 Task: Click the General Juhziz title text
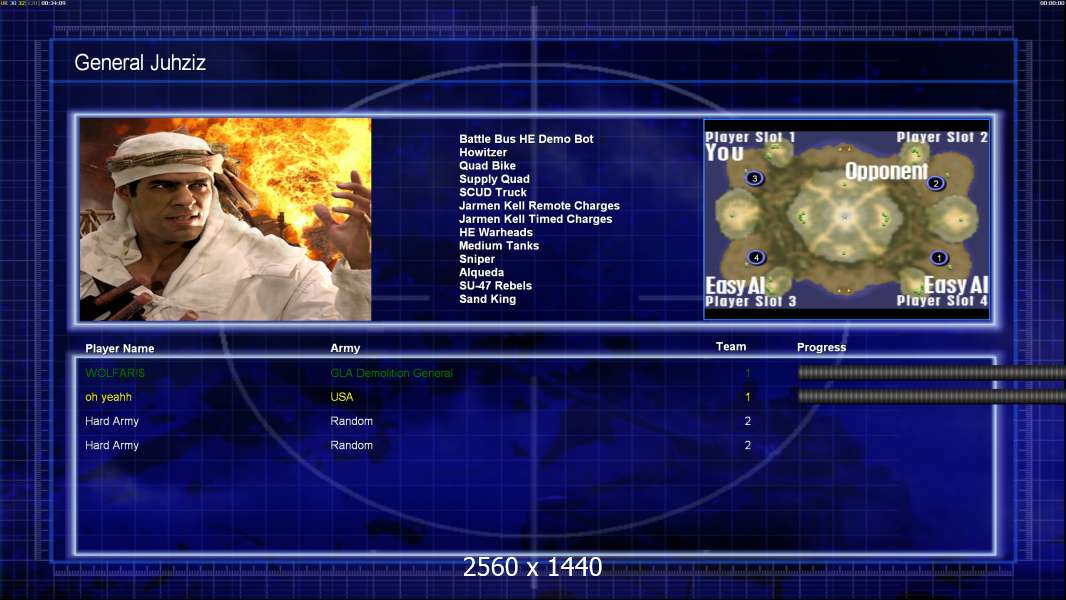tap(140, 63)
